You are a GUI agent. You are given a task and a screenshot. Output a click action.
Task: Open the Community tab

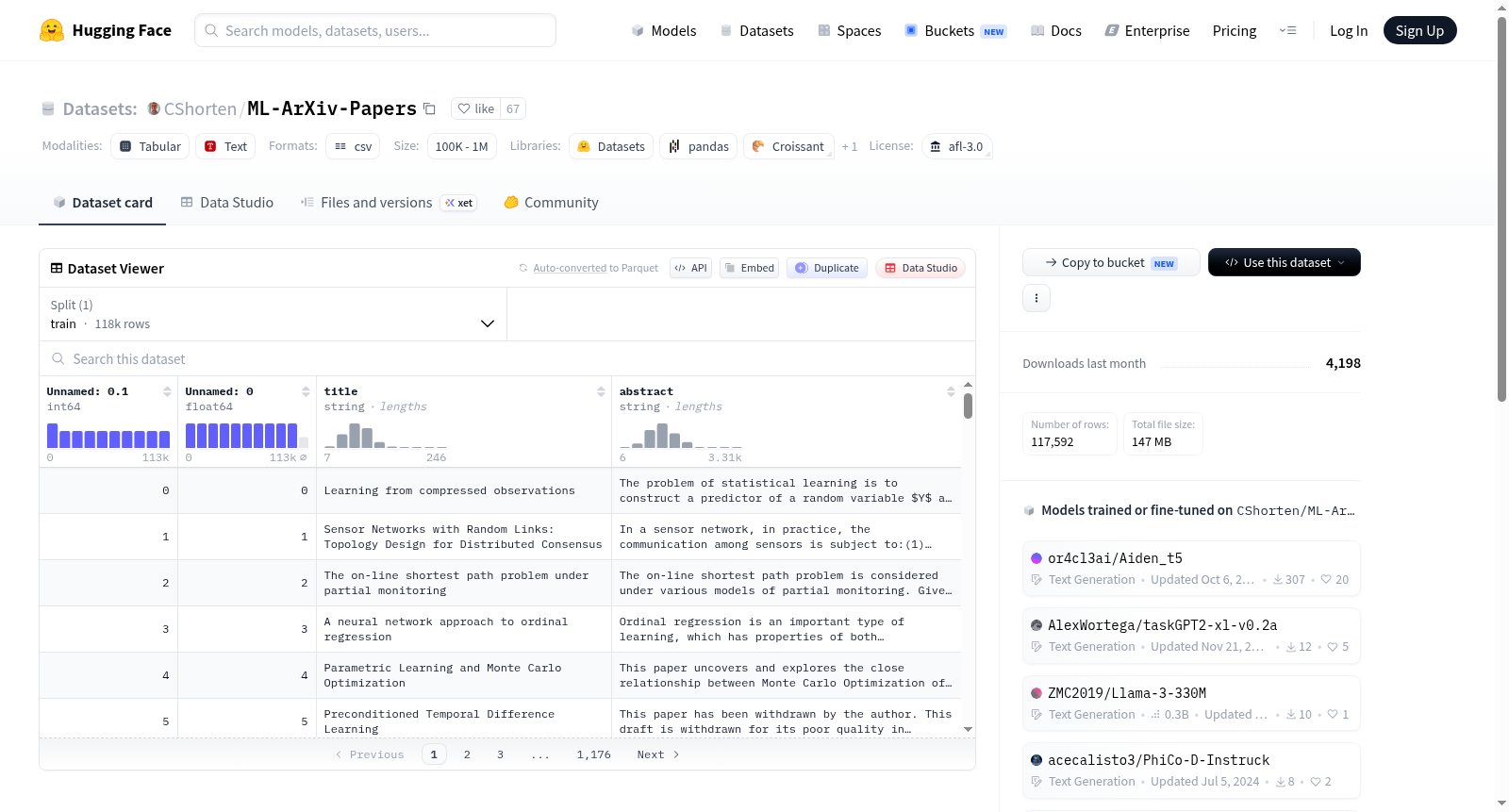coord(551,202)
